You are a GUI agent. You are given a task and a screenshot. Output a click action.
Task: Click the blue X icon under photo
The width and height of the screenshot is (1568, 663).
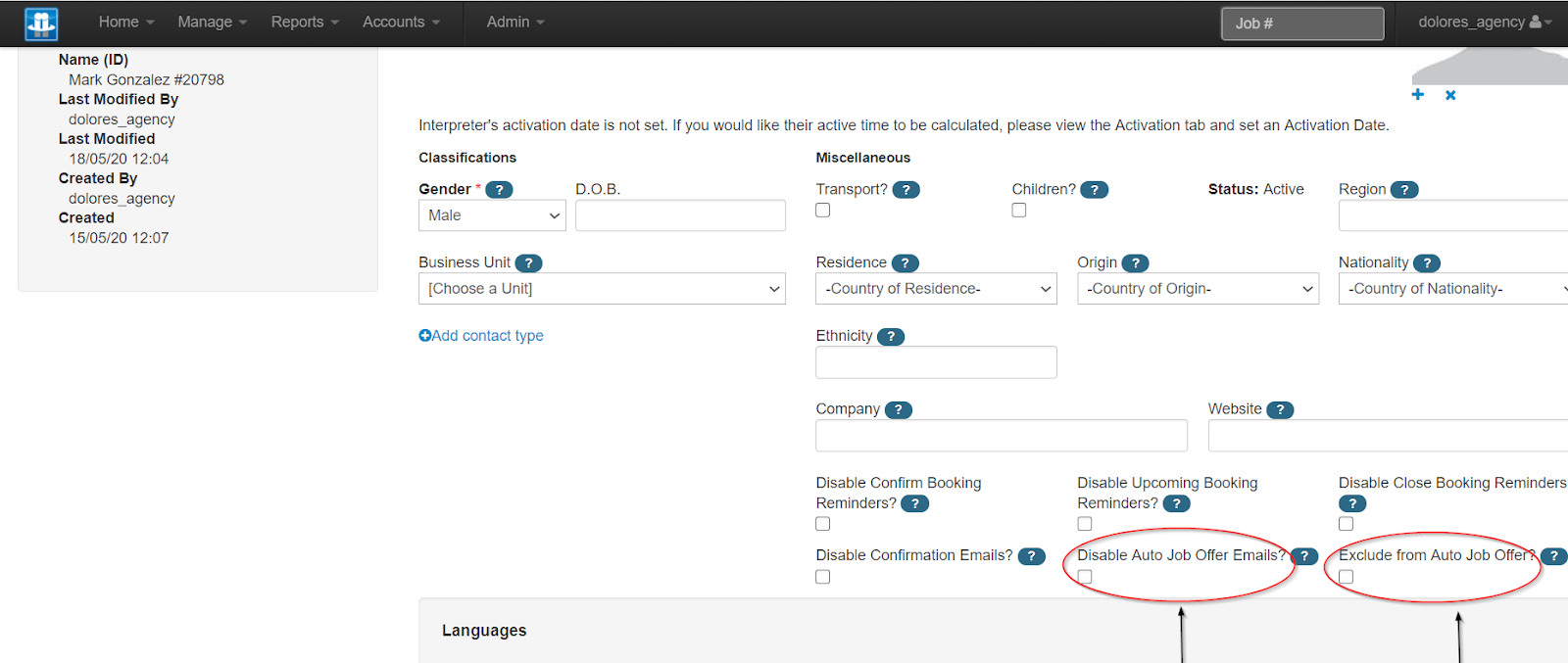coord(1450,95)
